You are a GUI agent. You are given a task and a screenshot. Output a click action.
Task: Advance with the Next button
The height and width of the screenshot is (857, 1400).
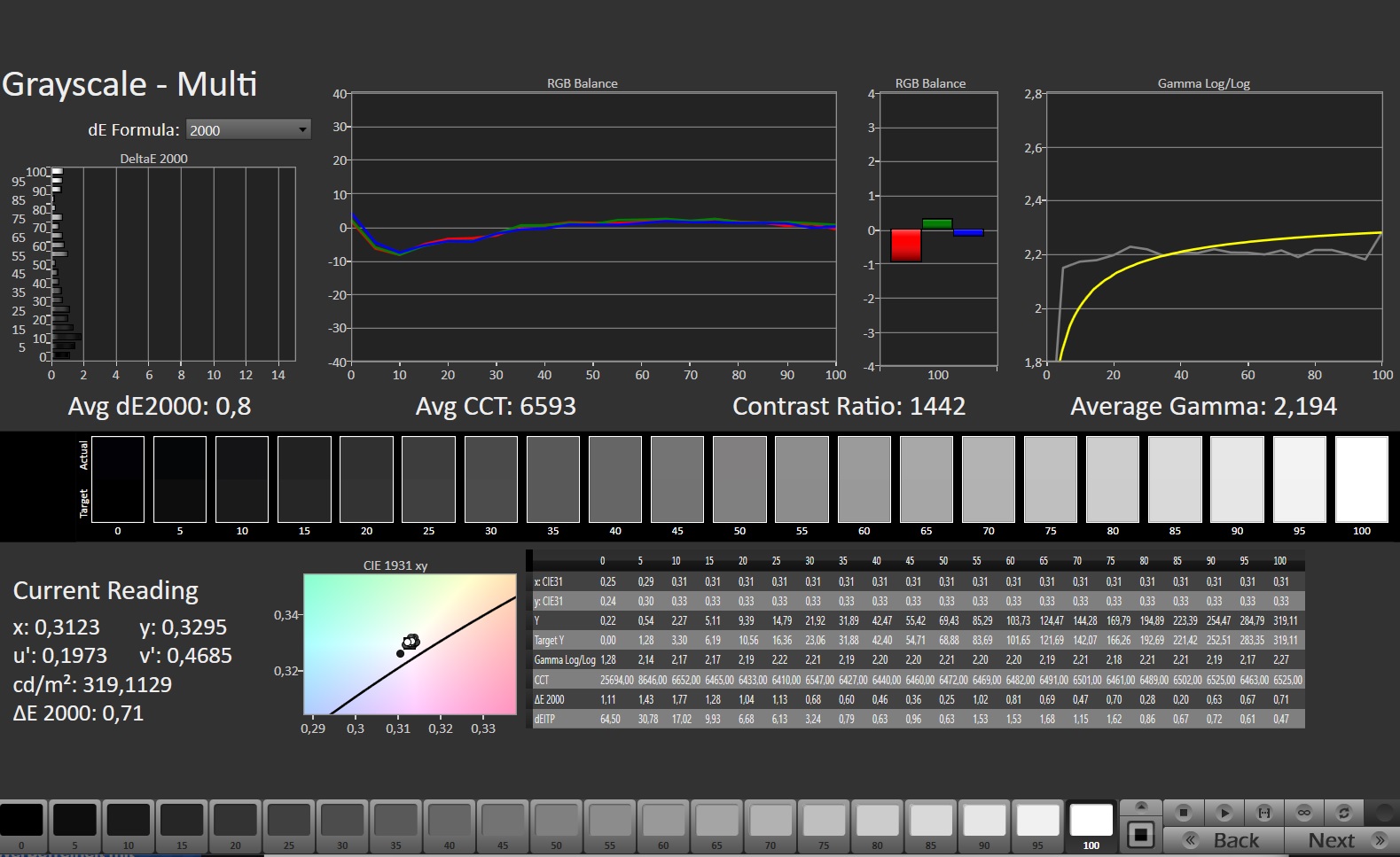point(1344,840)
